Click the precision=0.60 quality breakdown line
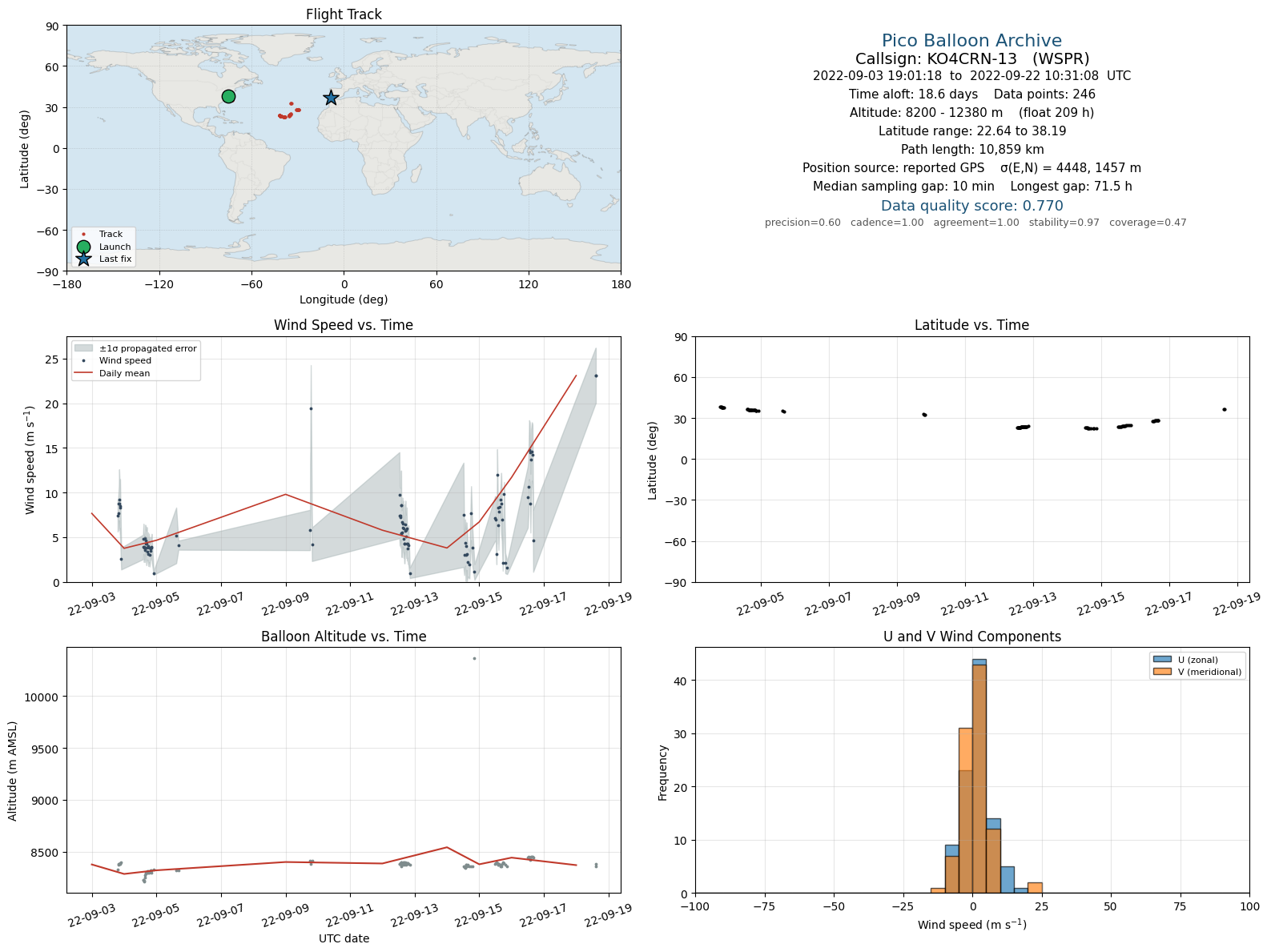The image size is (1271, 952). pyautogui.click(x=975, y=223)
